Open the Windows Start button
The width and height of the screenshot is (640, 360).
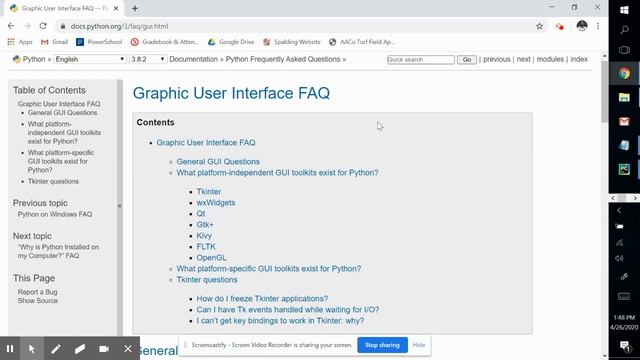pos(624,10)
